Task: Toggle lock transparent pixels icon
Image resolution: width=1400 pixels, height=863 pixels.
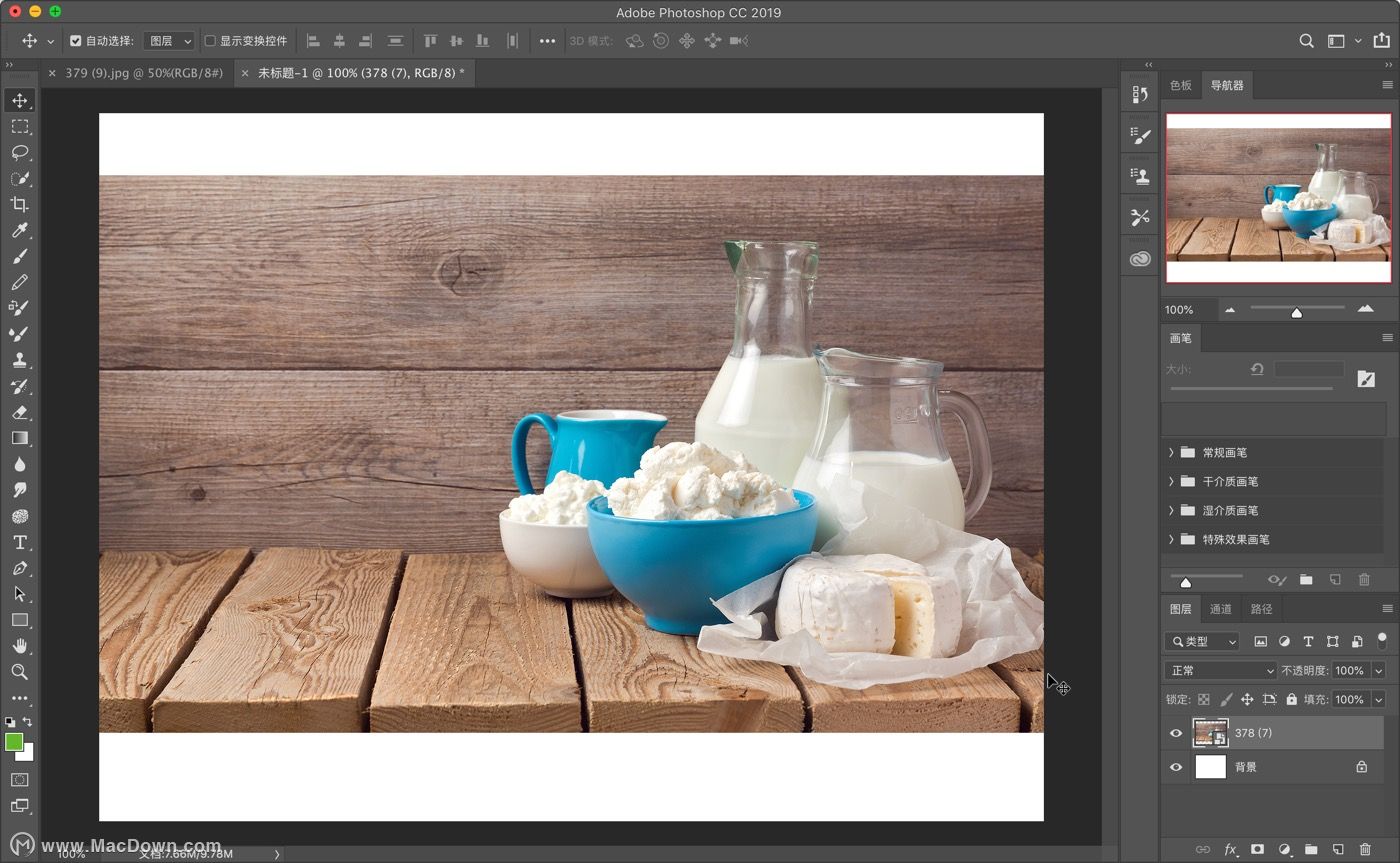Action: click(1204, 700)
